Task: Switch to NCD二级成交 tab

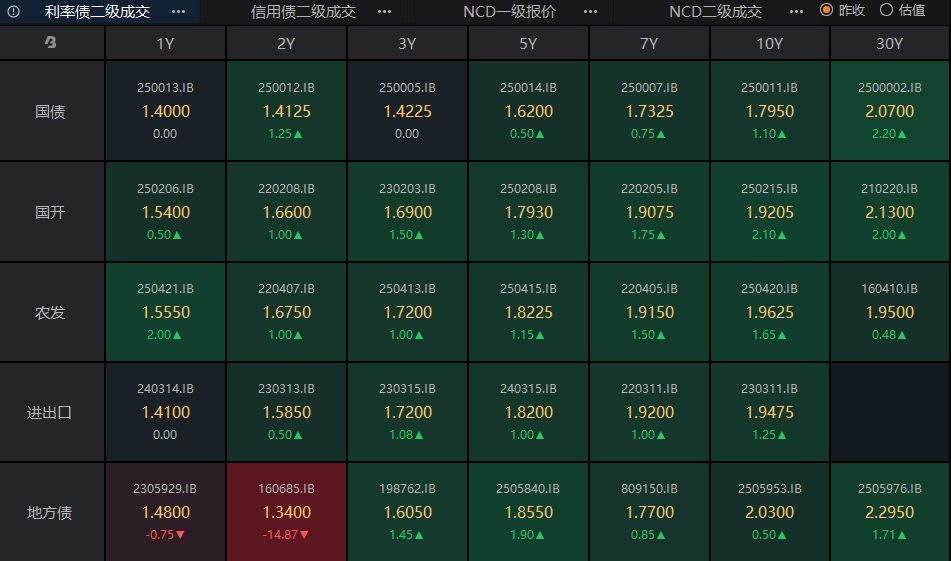Action: (x=715, y=12)
